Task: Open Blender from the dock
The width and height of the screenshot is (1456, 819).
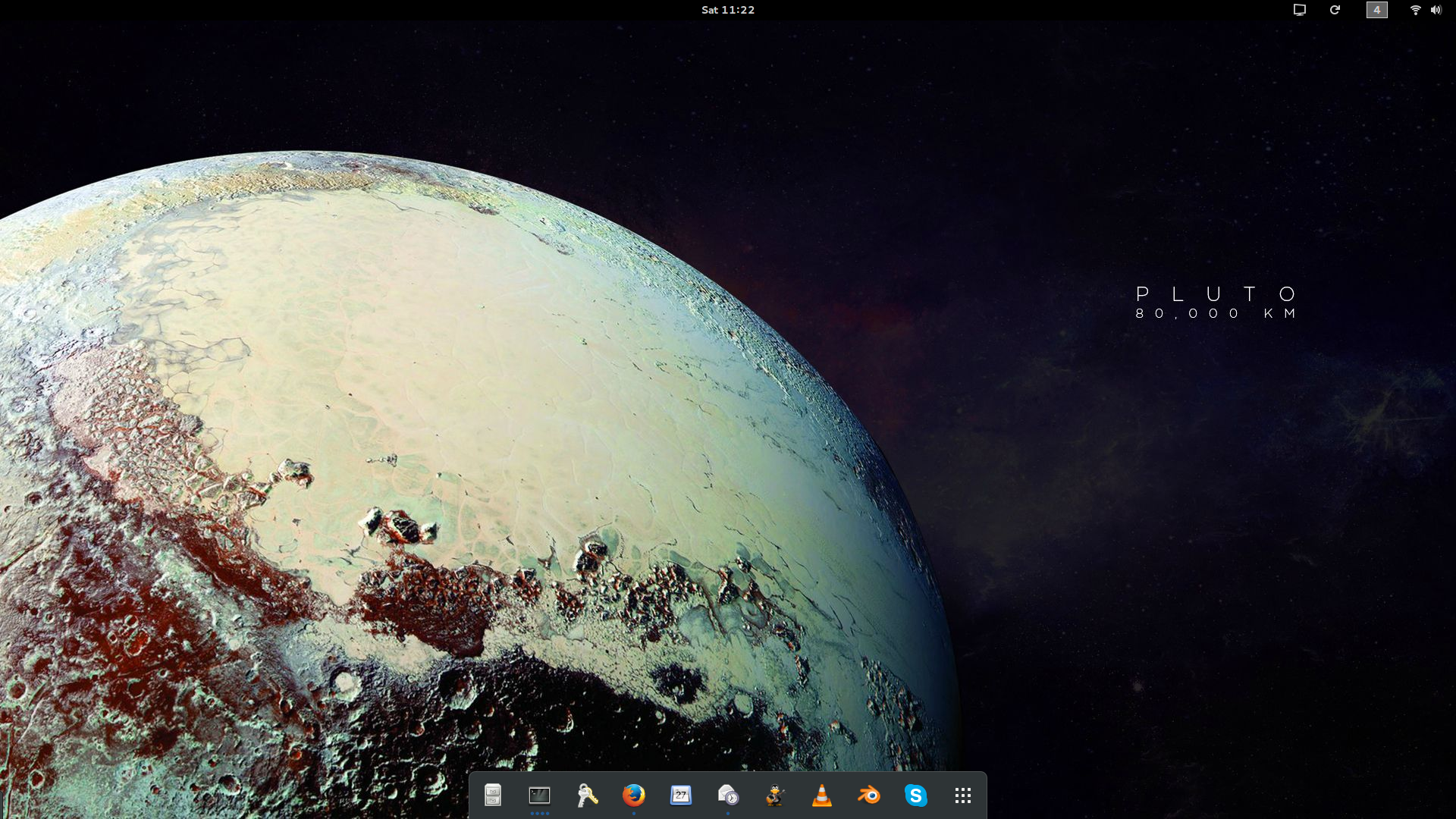Action: [869, 795]
